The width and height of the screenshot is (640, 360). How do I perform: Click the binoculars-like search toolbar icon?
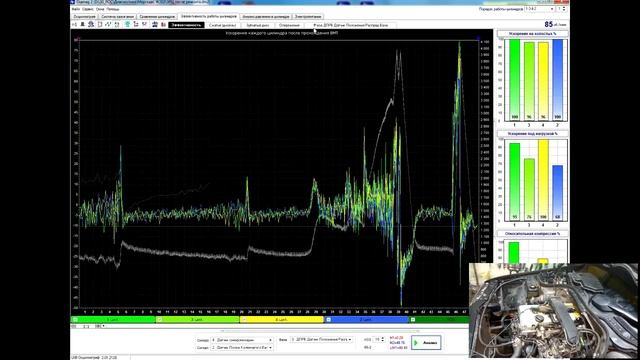pyautogui.click(x=91, y=25)
